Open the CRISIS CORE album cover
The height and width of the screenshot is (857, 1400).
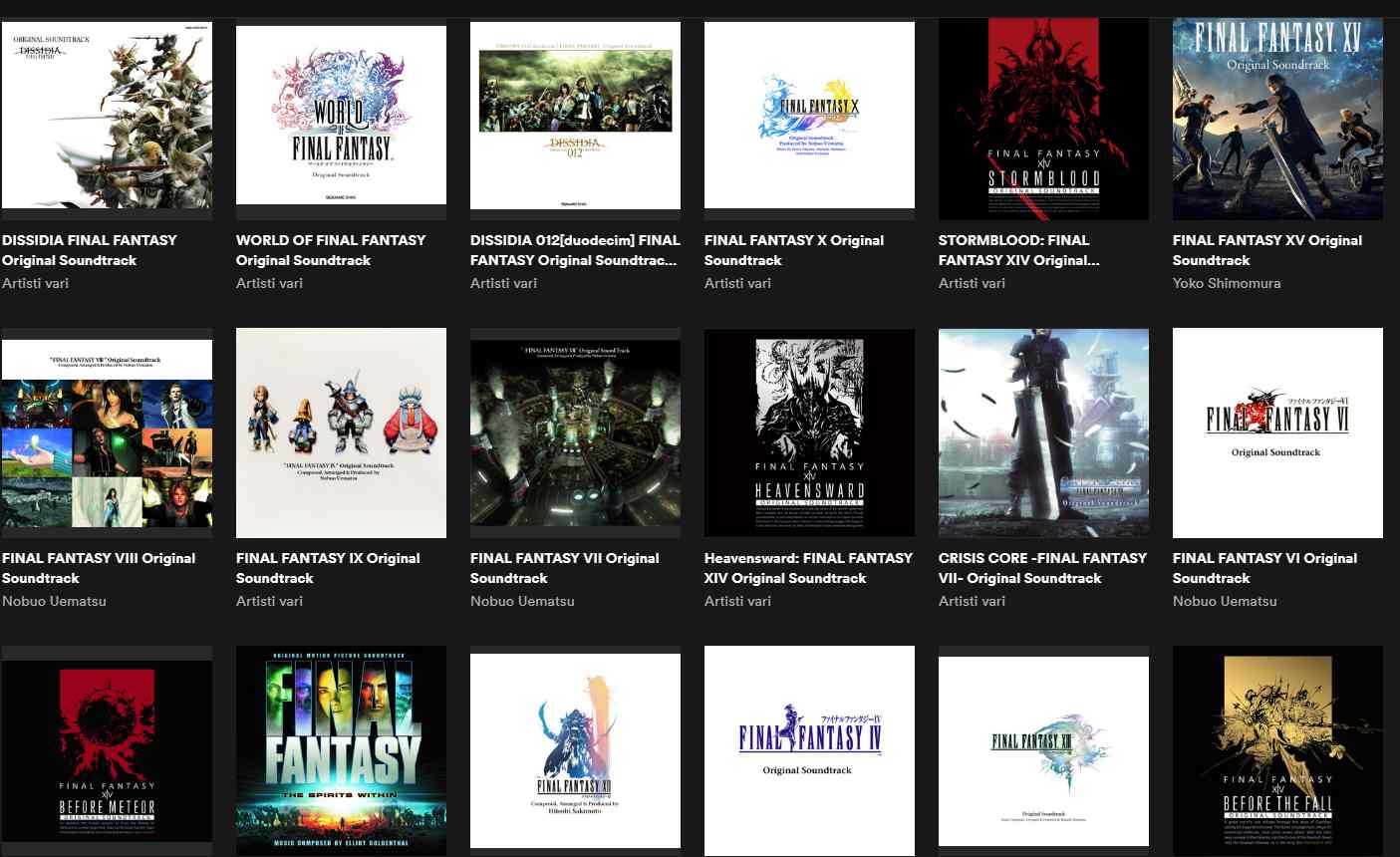coord(1043,433)
